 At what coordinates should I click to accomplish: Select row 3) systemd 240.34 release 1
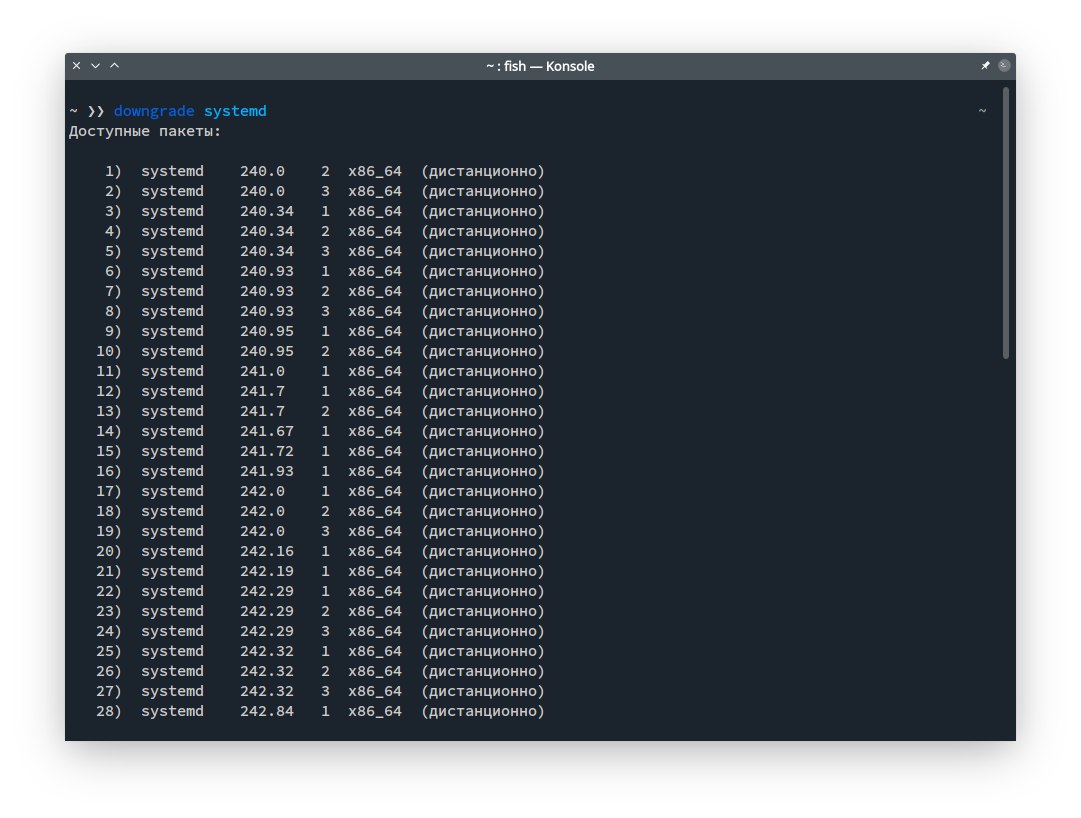[321, 211]
